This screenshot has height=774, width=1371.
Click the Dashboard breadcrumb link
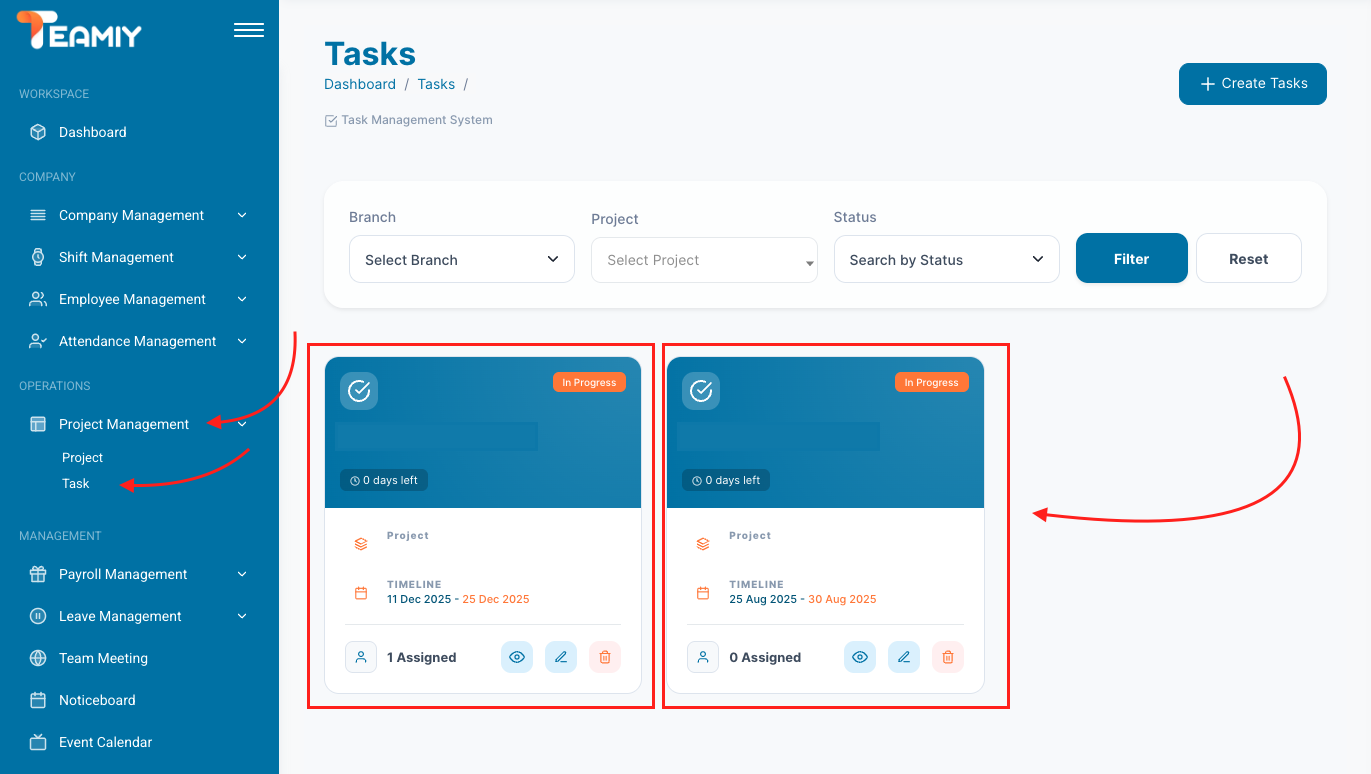click(360, 84)
